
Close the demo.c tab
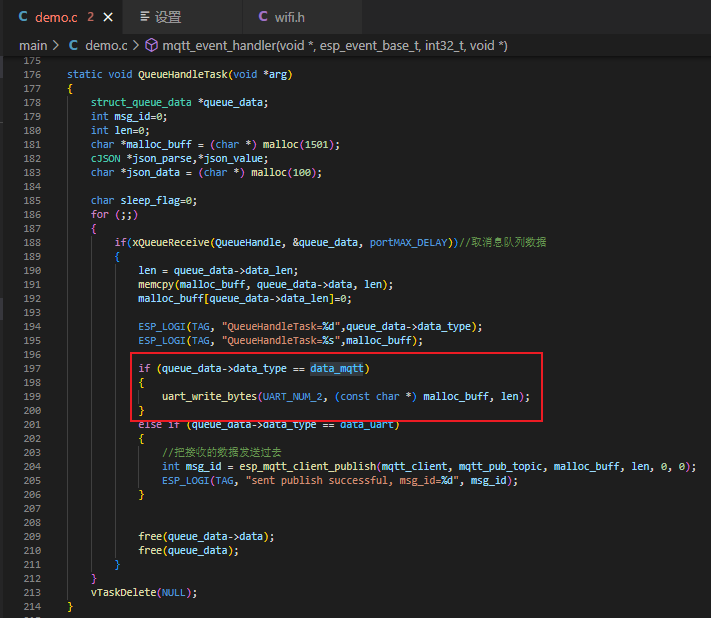(x=108, y=17)
